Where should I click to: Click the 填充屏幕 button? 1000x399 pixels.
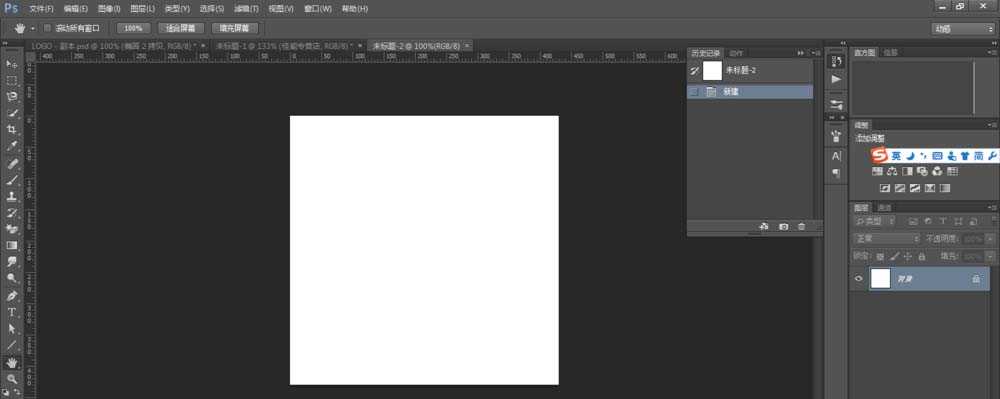point(235,28)
